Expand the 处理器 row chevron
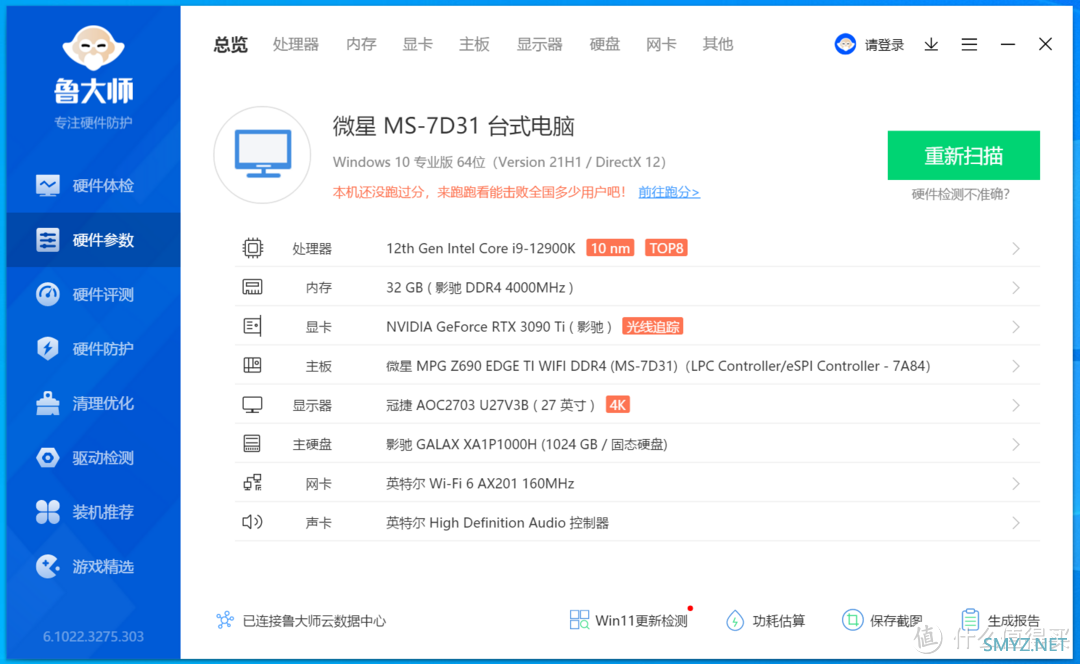The image size is (1080, 664). click(1016, 249)
